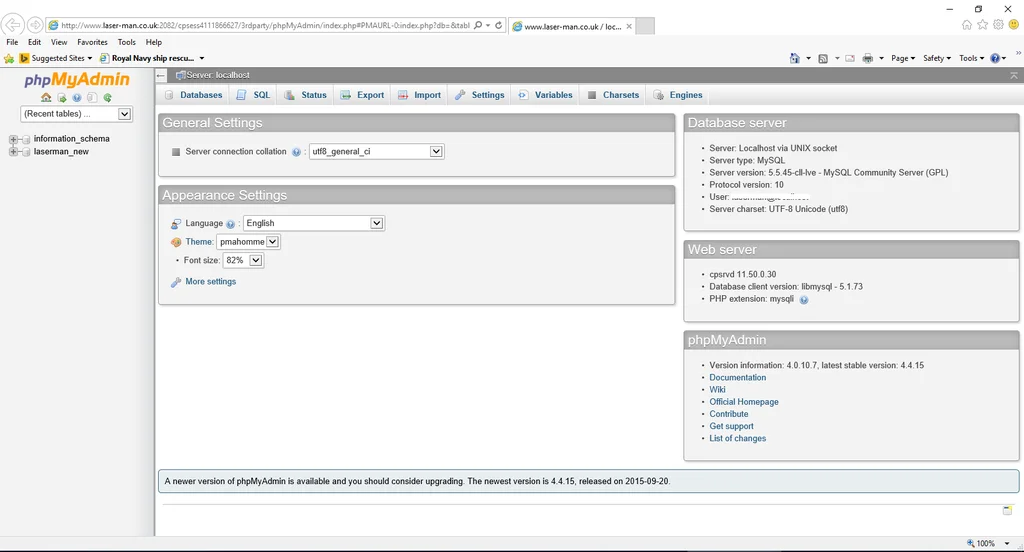
Task: Reload the navigation frame with green arrow
Action: click(108, 98)
